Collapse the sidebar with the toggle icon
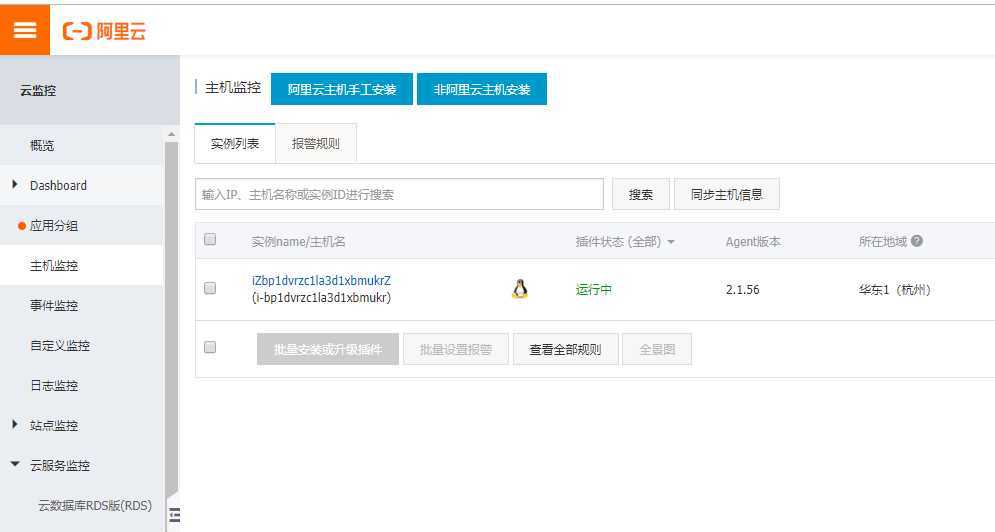Screen dimensions: 995x532 pos(175,514)
